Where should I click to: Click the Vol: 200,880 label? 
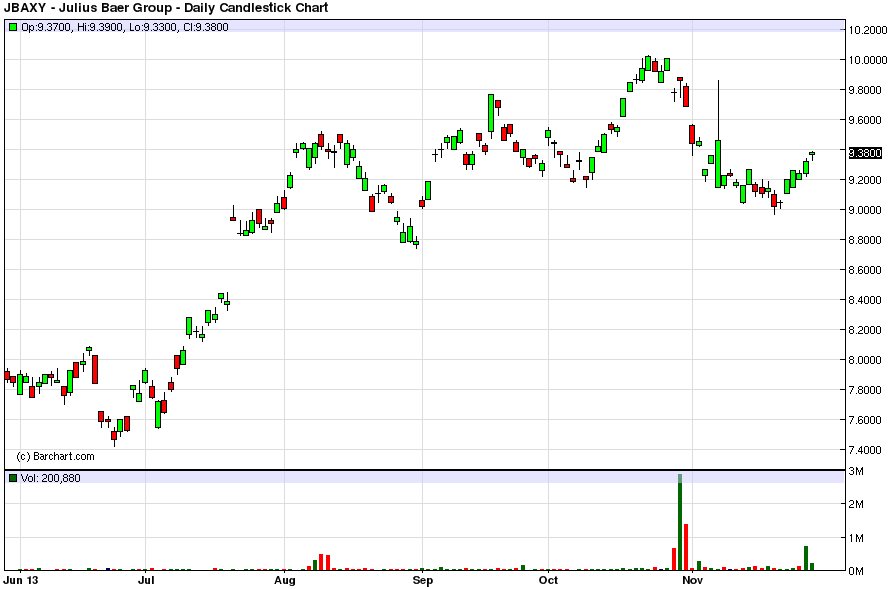pos(51,478)
